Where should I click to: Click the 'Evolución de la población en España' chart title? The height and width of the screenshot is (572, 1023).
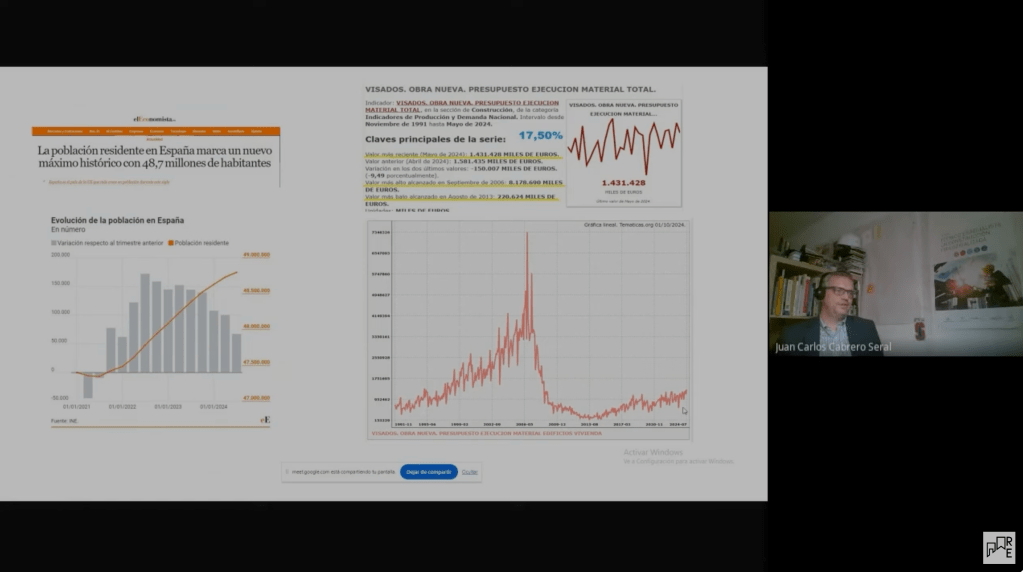click(117, 220)
